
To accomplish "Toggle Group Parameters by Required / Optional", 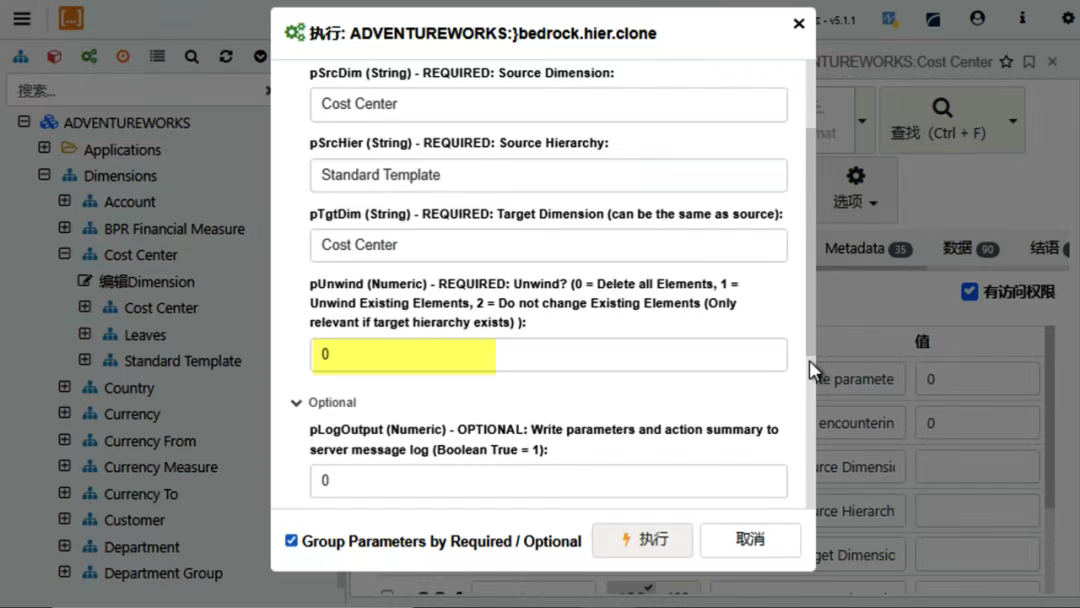I will (291, 541).
